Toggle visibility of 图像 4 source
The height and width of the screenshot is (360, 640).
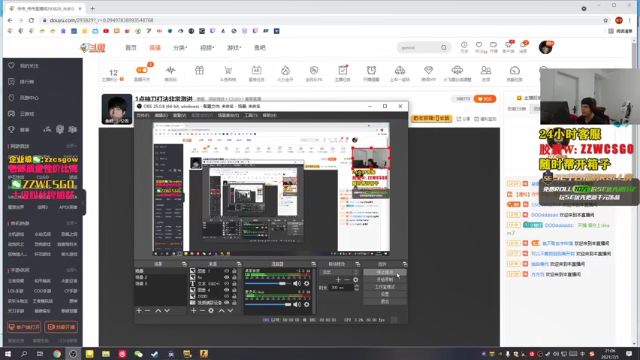[227, 290]
